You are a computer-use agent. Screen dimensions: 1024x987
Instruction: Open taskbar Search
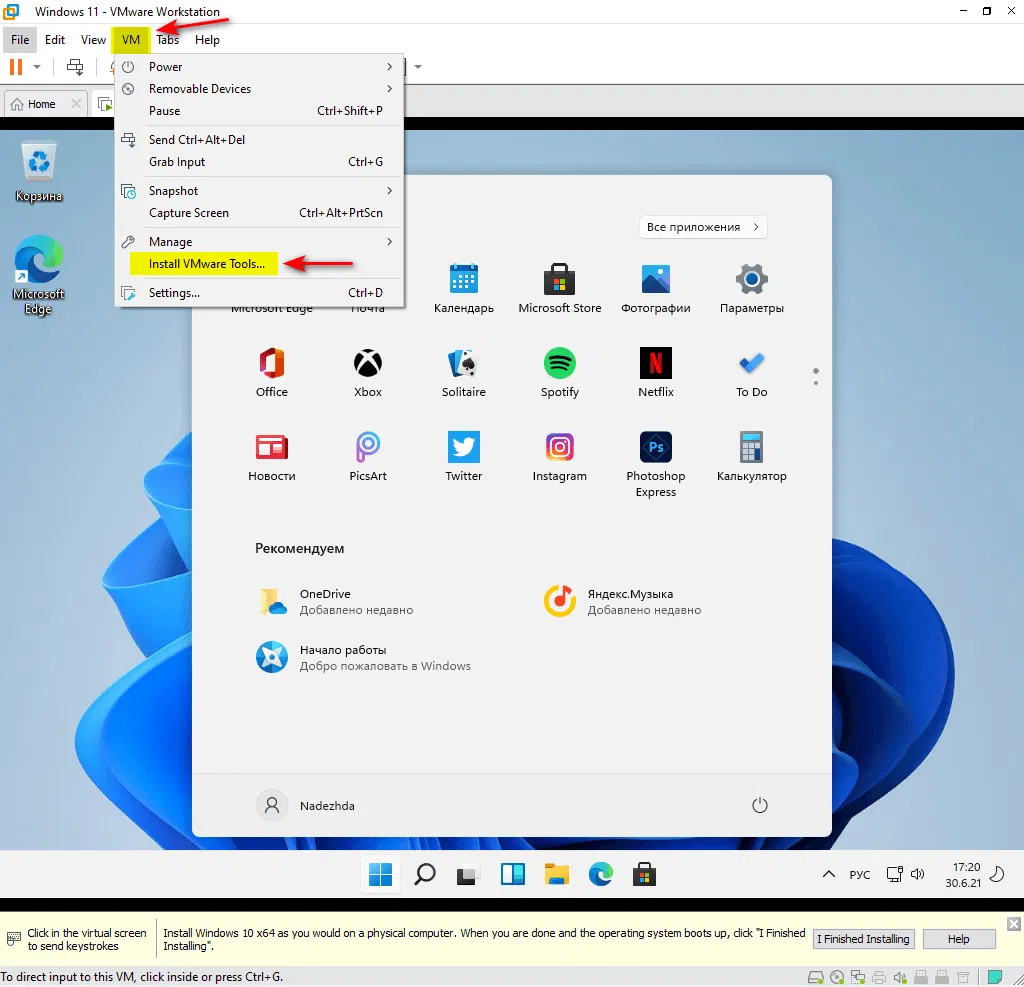(x=424, y=874)
